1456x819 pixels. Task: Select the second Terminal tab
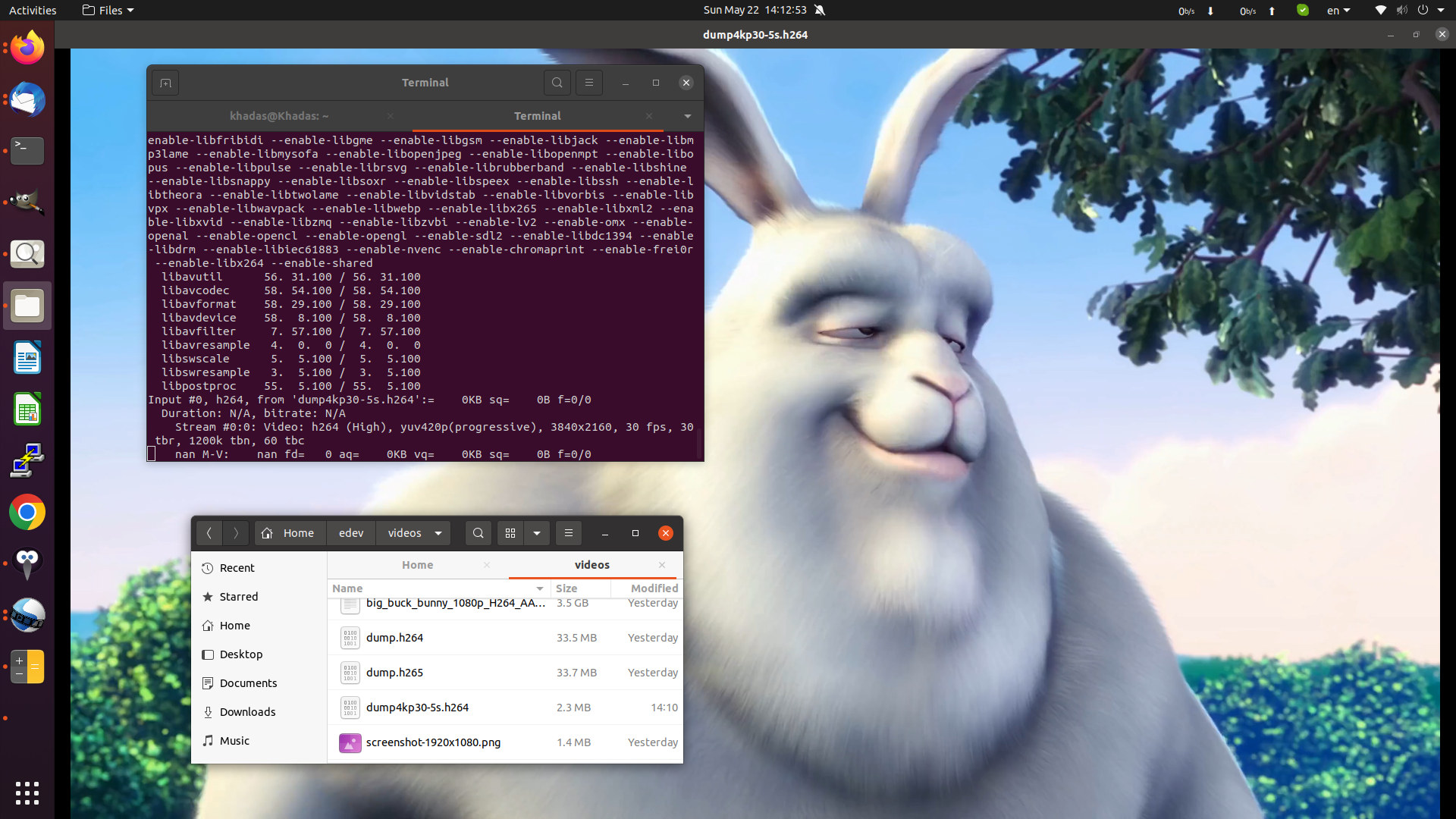click(x=538, y=116)
